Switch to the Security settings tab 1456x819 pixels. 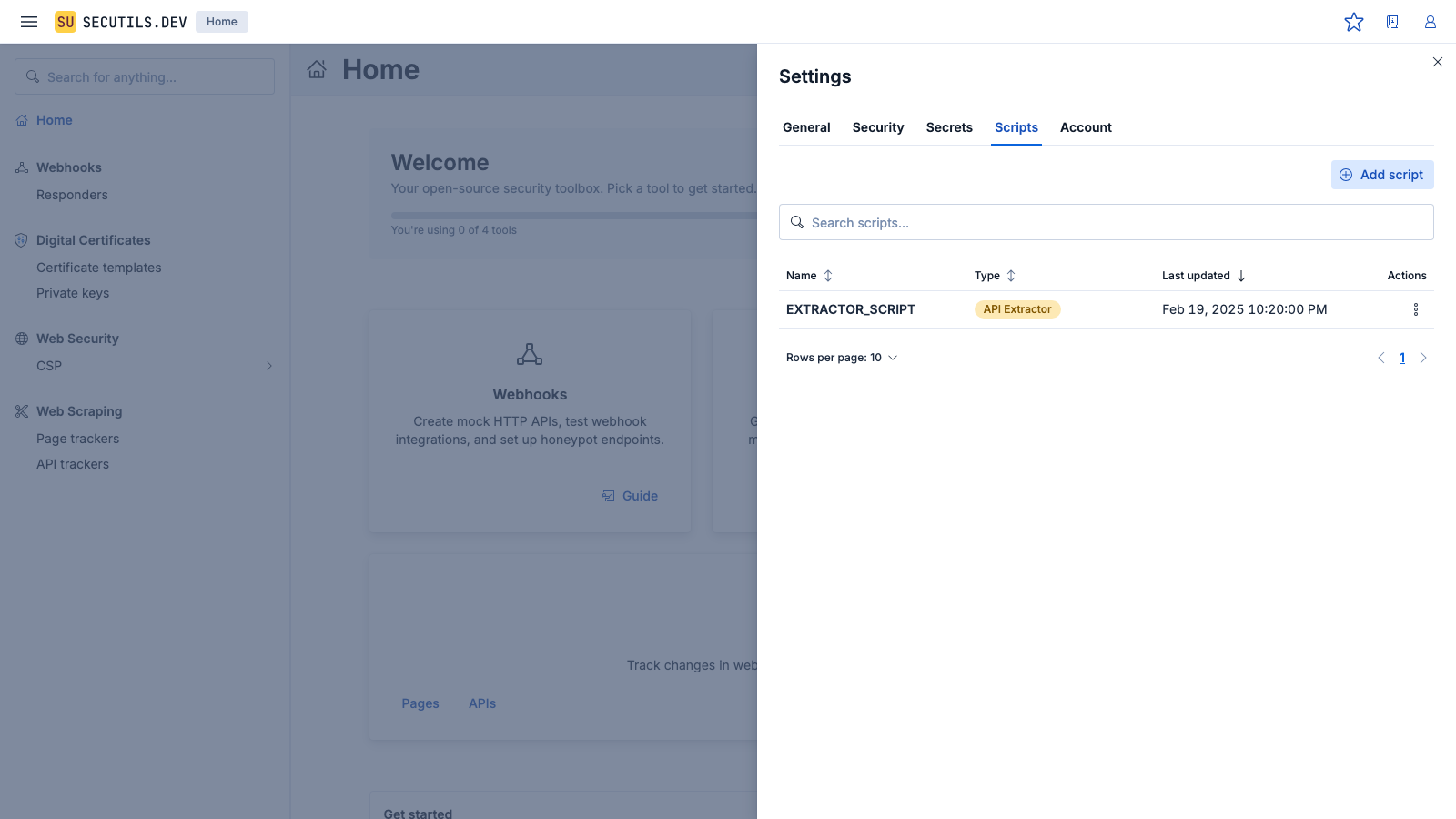pos(878,127)
